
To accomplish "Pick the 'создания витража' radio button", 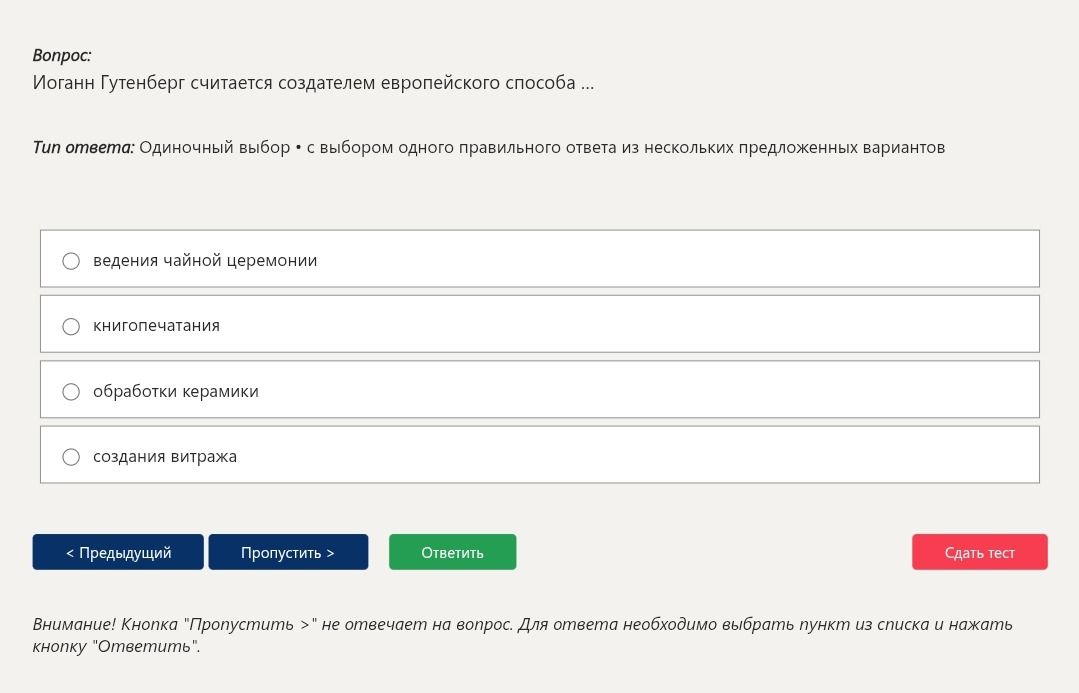I will pos(71,457).
